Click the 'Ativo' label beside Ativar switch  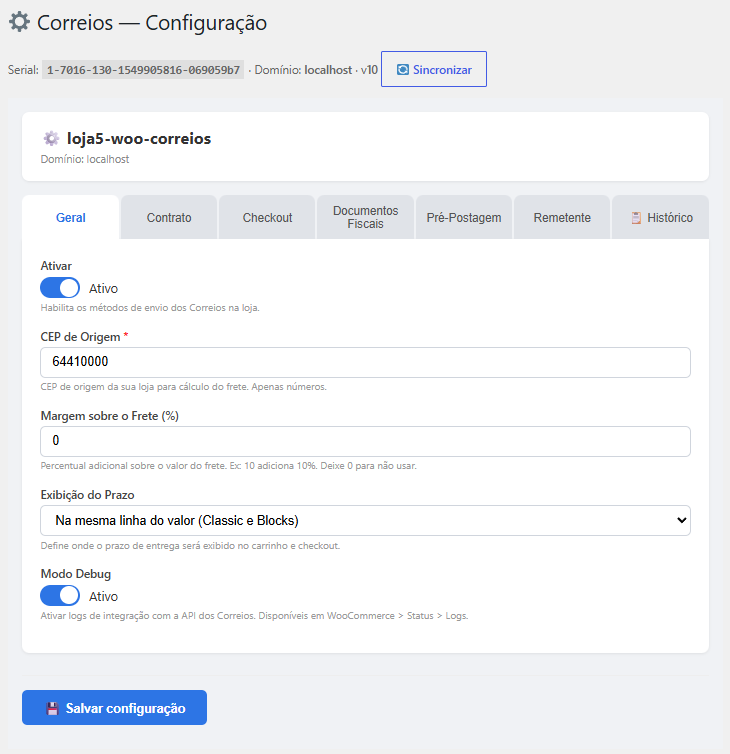point(103,289)
